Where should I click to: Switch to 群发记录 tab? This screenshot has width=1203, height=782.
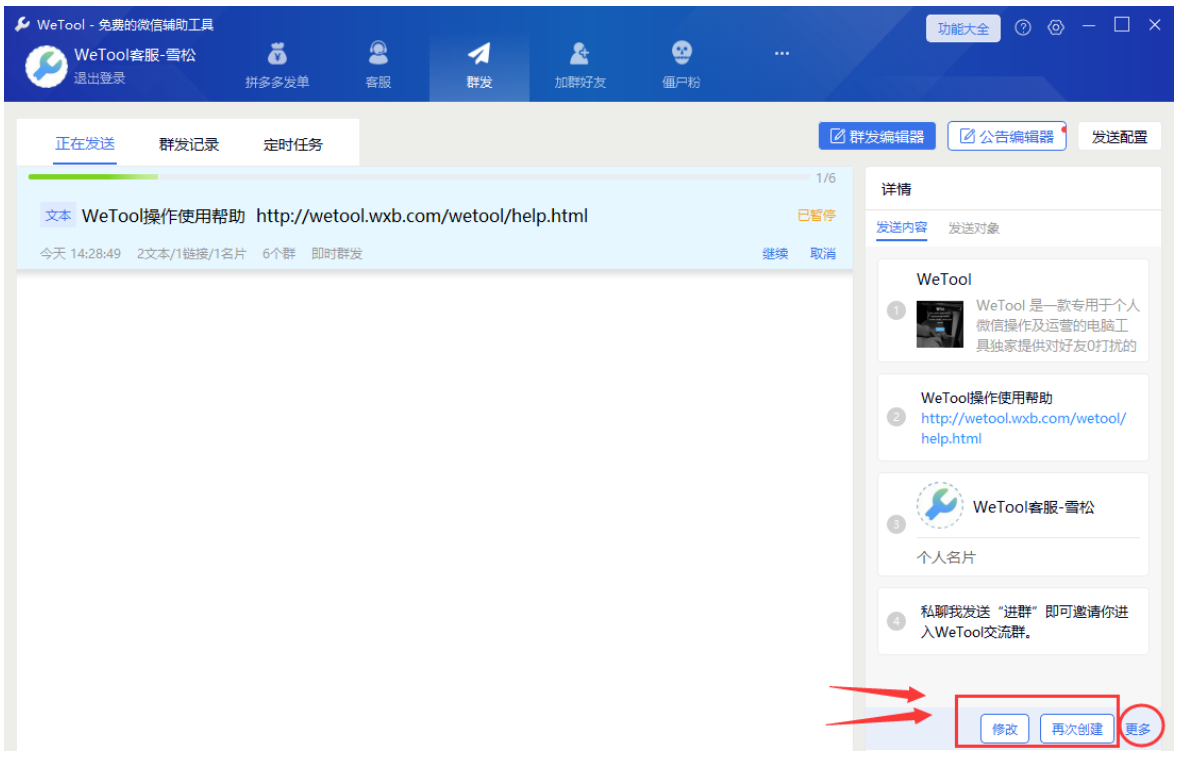point(189,145)
